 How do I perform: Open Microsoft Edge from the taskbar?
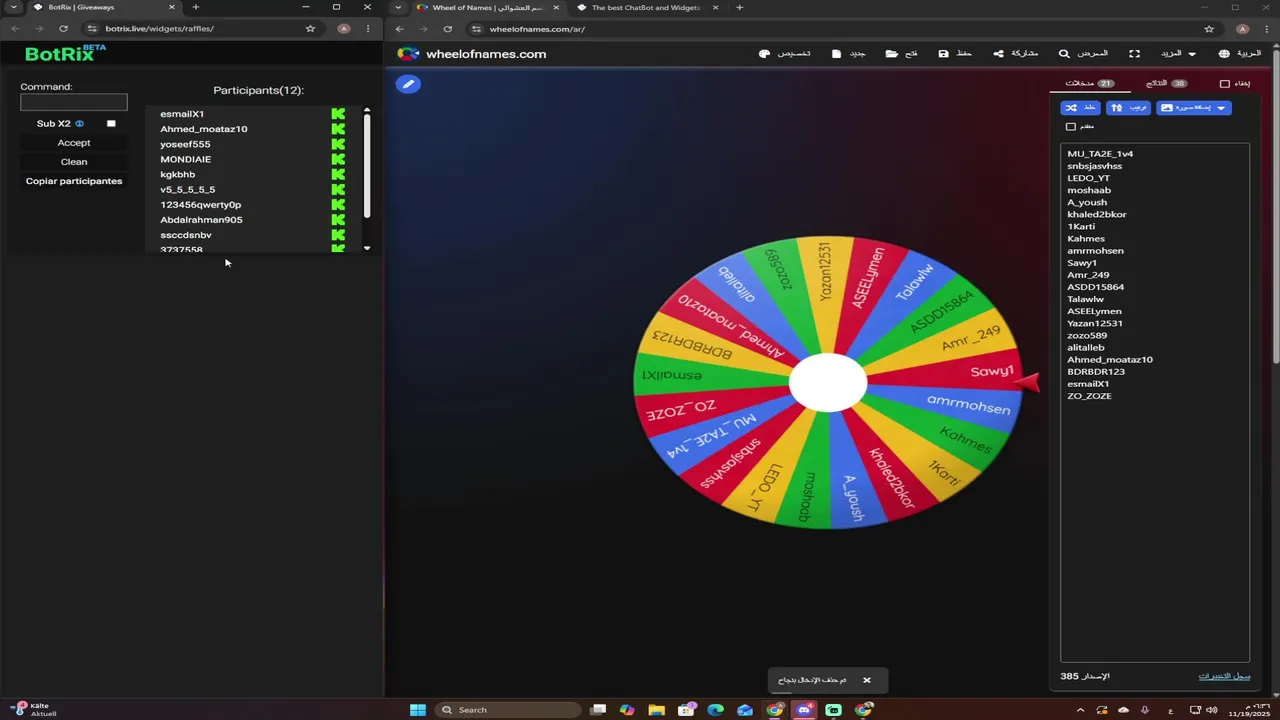coord(715,710)
